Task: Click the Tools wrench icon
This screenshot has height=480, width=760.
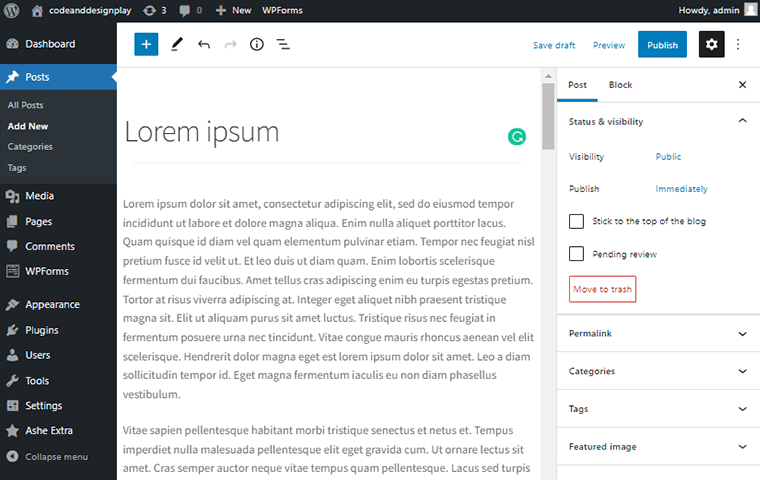Action: (13, 381)
